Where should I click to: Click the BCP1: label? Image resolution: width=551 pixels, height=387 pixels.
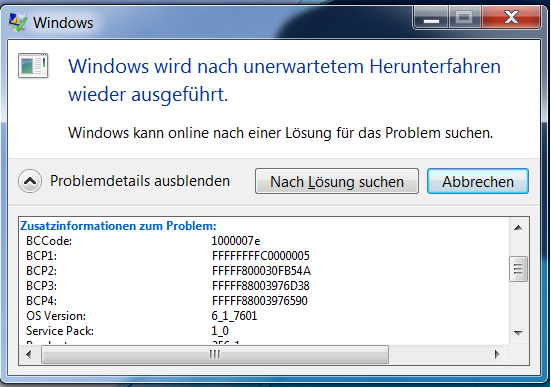coord(41,256)
